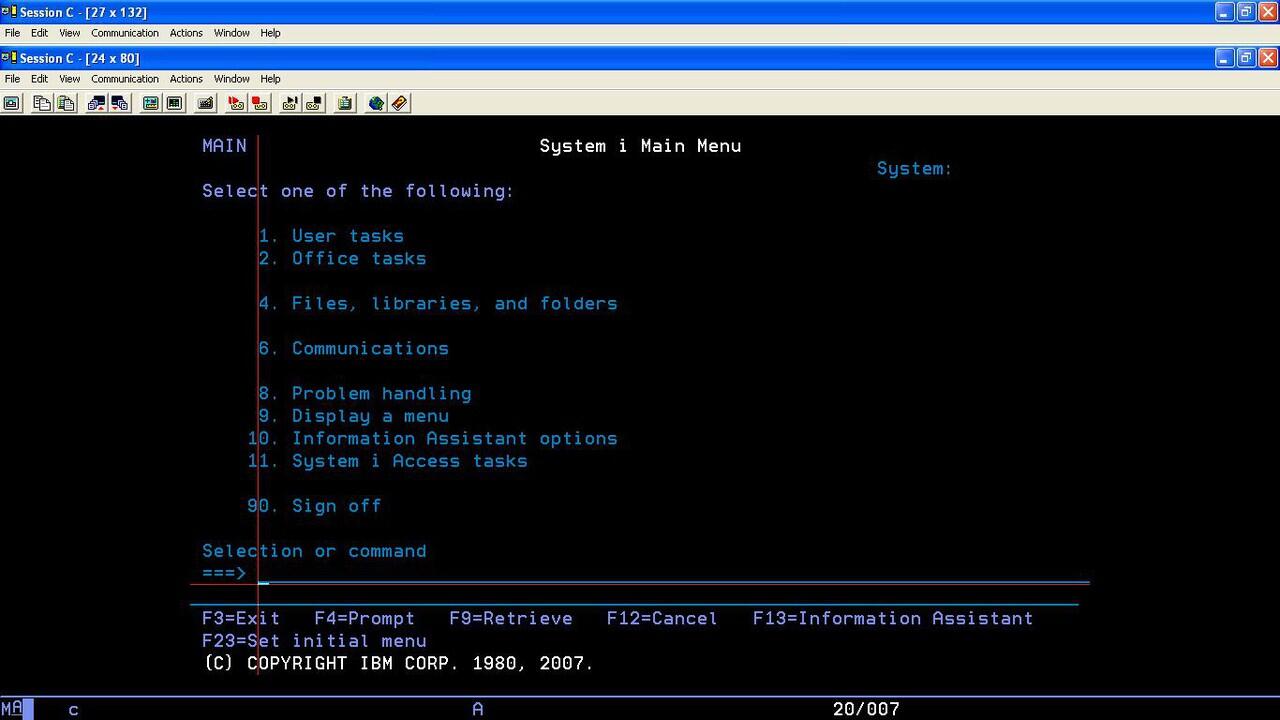This screenshot has height=720, width=1280.
Task: Click the MA indicator in the status bar
Action: tap(11, 708)
